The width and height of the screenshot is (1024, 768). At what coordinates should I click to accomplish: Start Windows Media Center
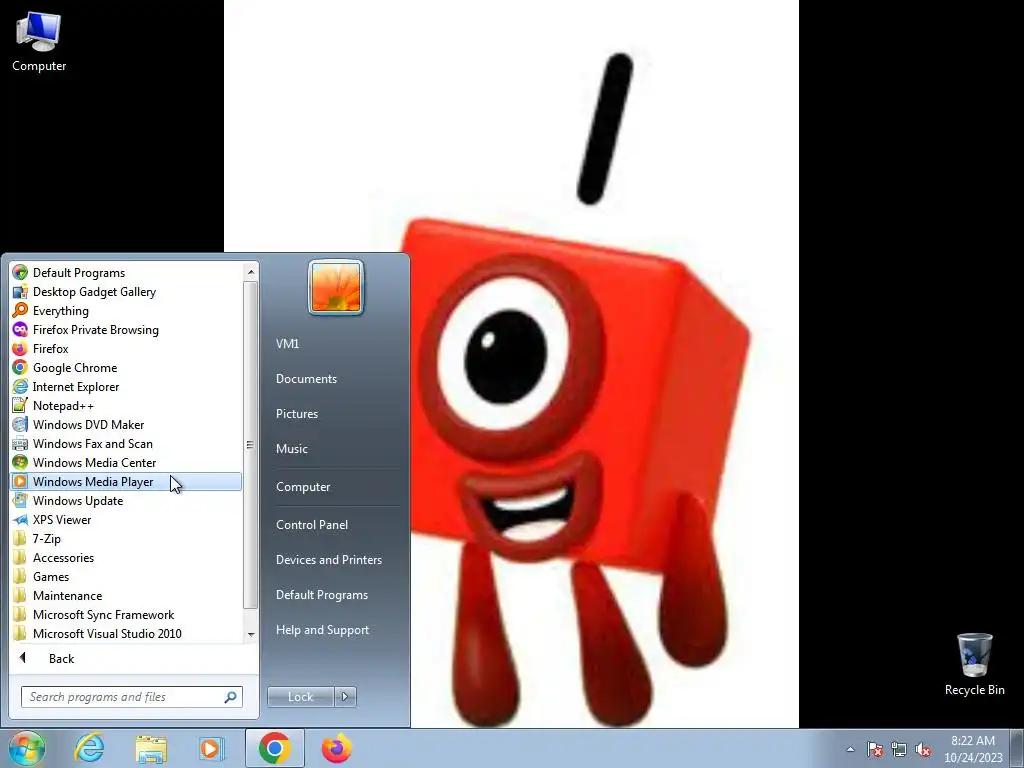[126, 462]
